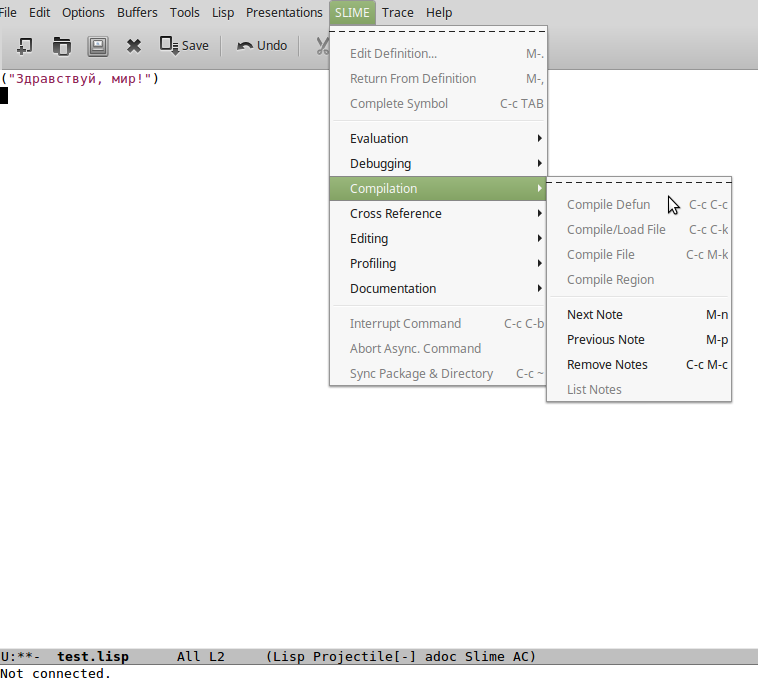Expand the Editing submenu
Image resolution: width=758 pixels, height=686 pixels.
(x=438, y=239)
